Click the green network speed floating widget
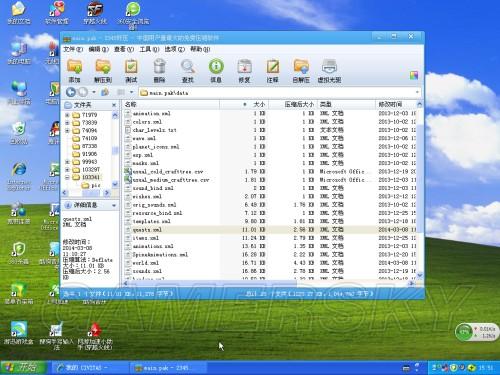This screenshot has height=375, width=500. coord(476,332)
